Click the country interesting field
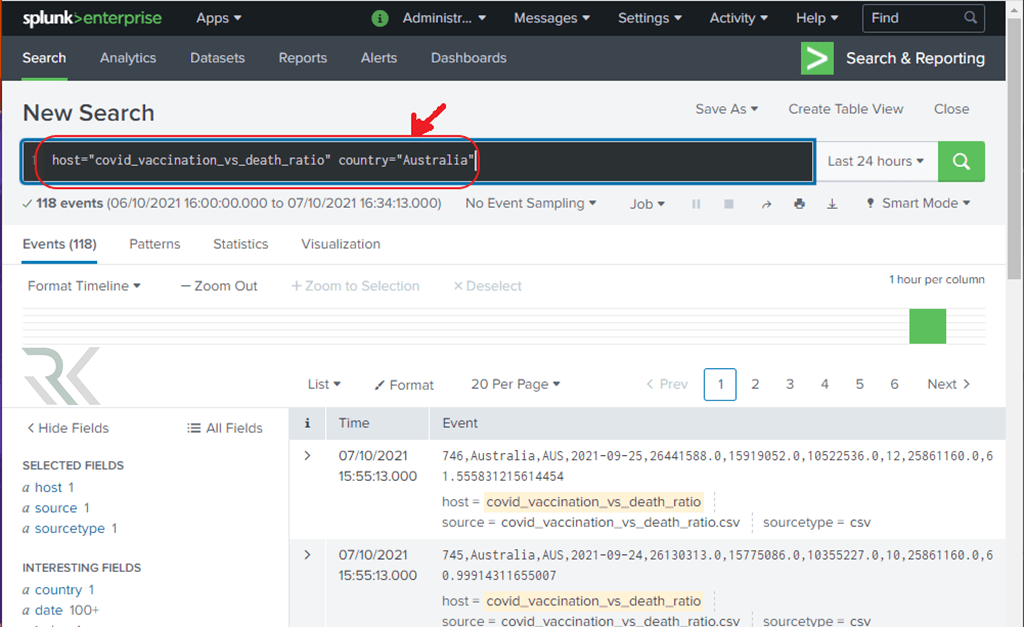This screenshot has height=627, width=1024. [58, 590]
